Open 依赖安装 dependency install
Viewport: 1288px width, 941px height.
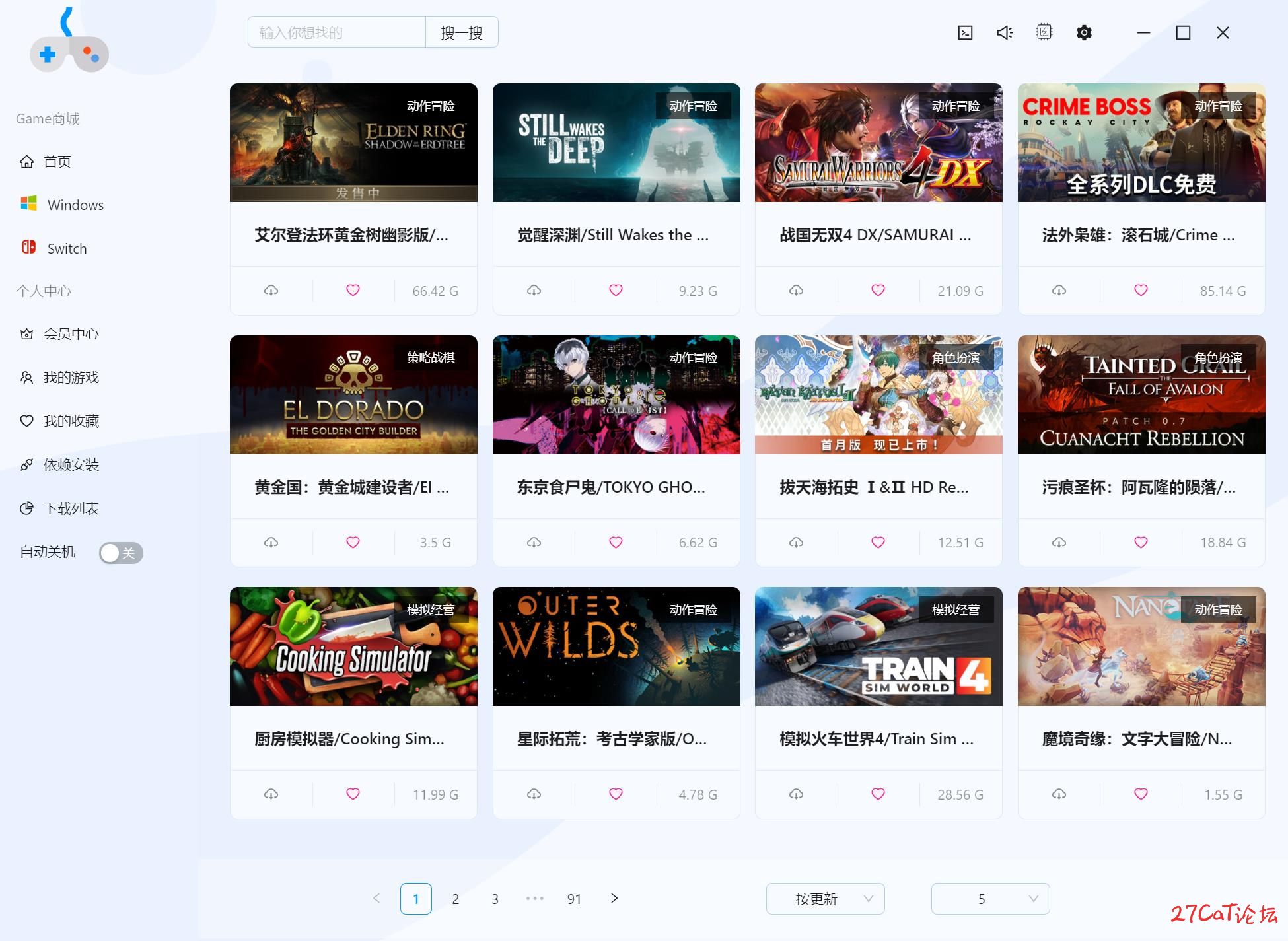(59, 465)
